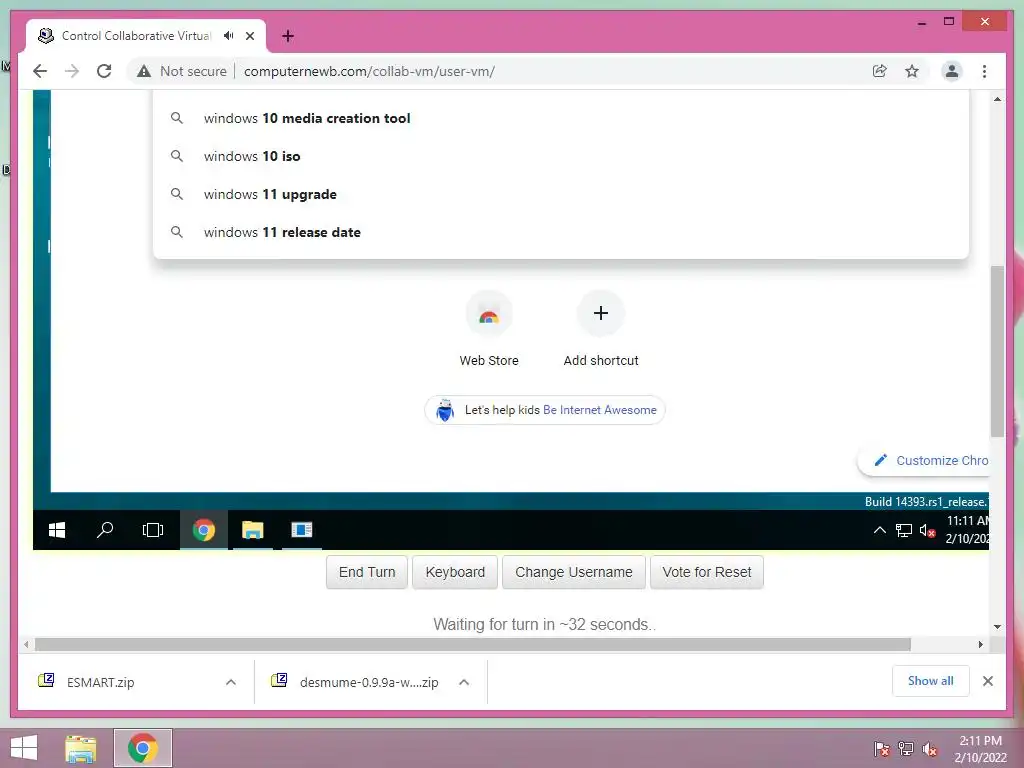
Task: Open the VM's Start menu
Action: [x=57, y=530]
